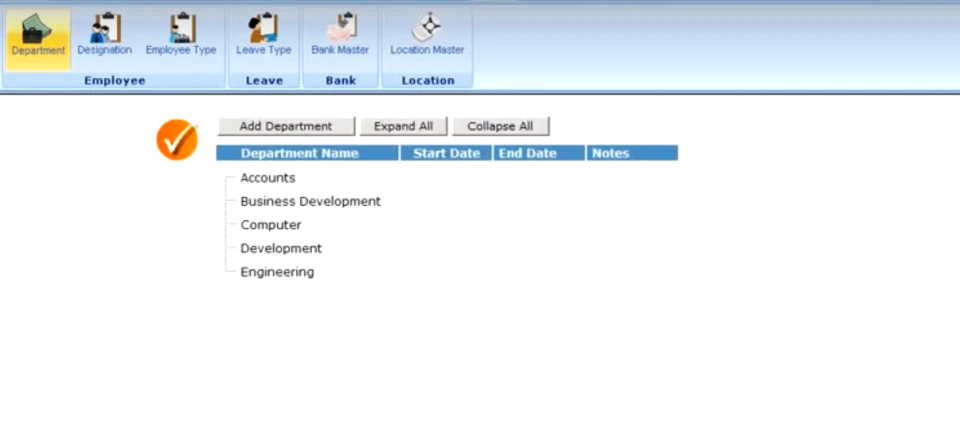This screenshot has height=430, width=960.
Task: Open the Location Master icon
Action: pyautogui.click(x=427, y=36)
